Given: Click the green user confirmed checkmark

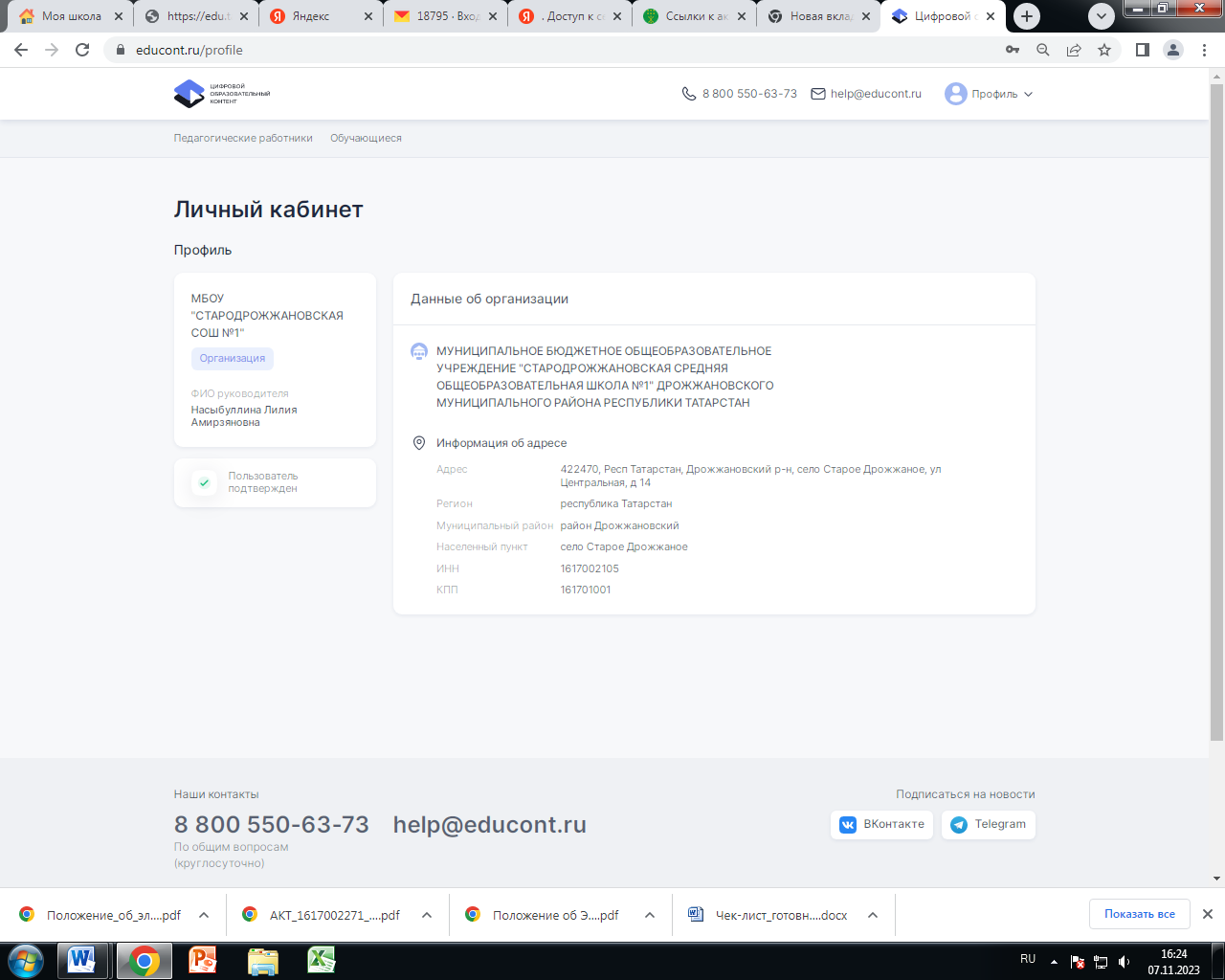Looking at the screenshot, I should pos(204,482).
